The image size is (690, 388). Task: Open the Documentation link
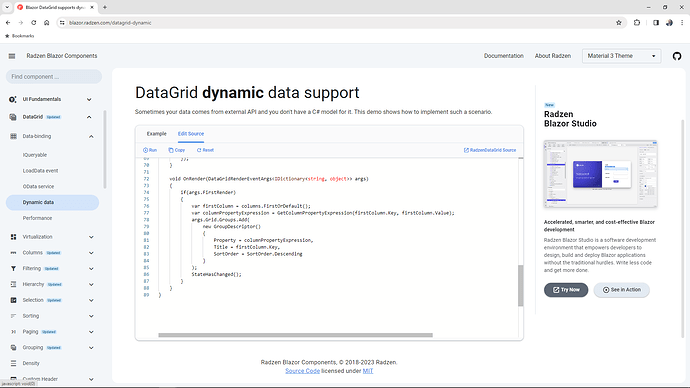(503, 56)
